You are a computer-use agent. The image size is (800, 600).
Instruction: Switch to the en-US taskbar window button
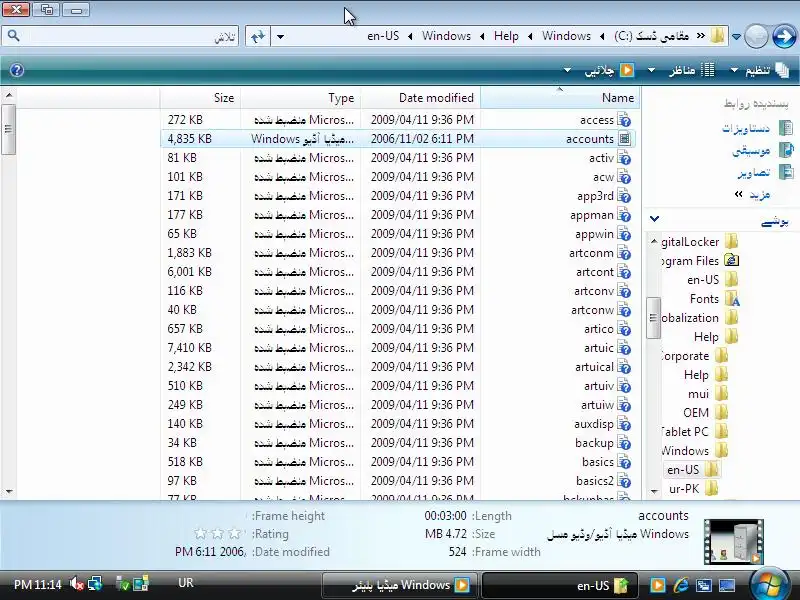[x=559, y=585]
